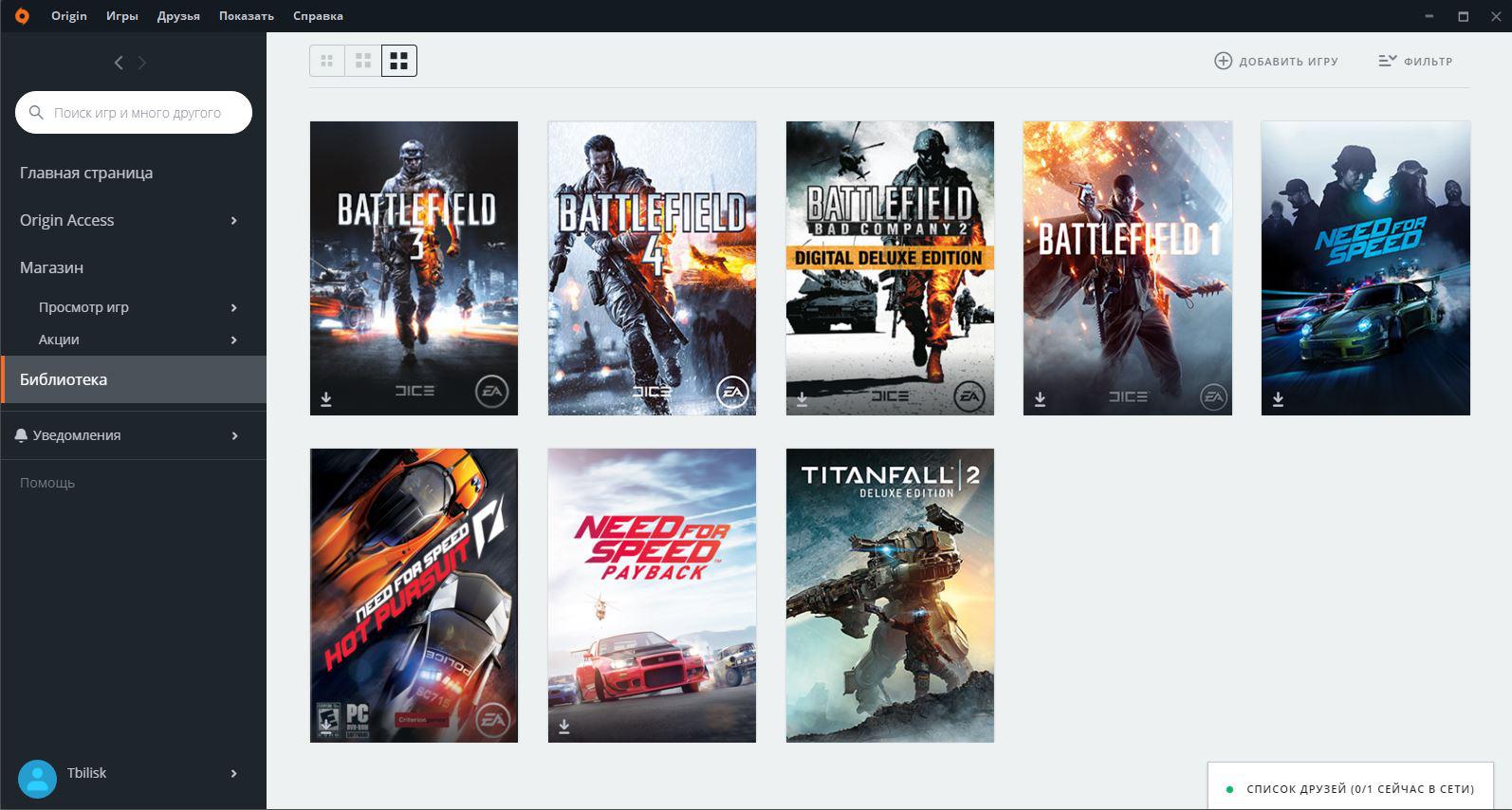1512x810 pixels.
Task: Click the Tbilisk user avatar
Action: 38,779
